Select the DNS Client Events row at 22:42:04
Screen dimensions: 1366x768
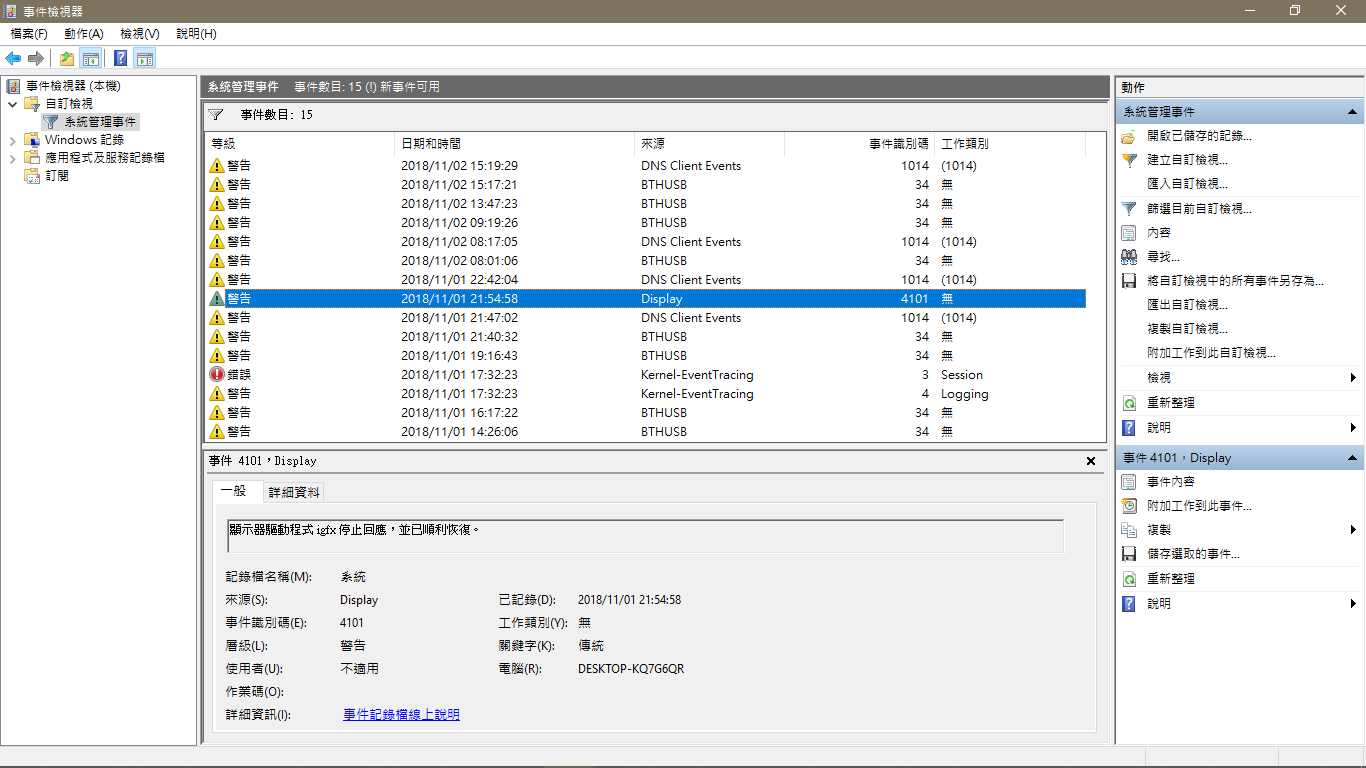point(645,280)
